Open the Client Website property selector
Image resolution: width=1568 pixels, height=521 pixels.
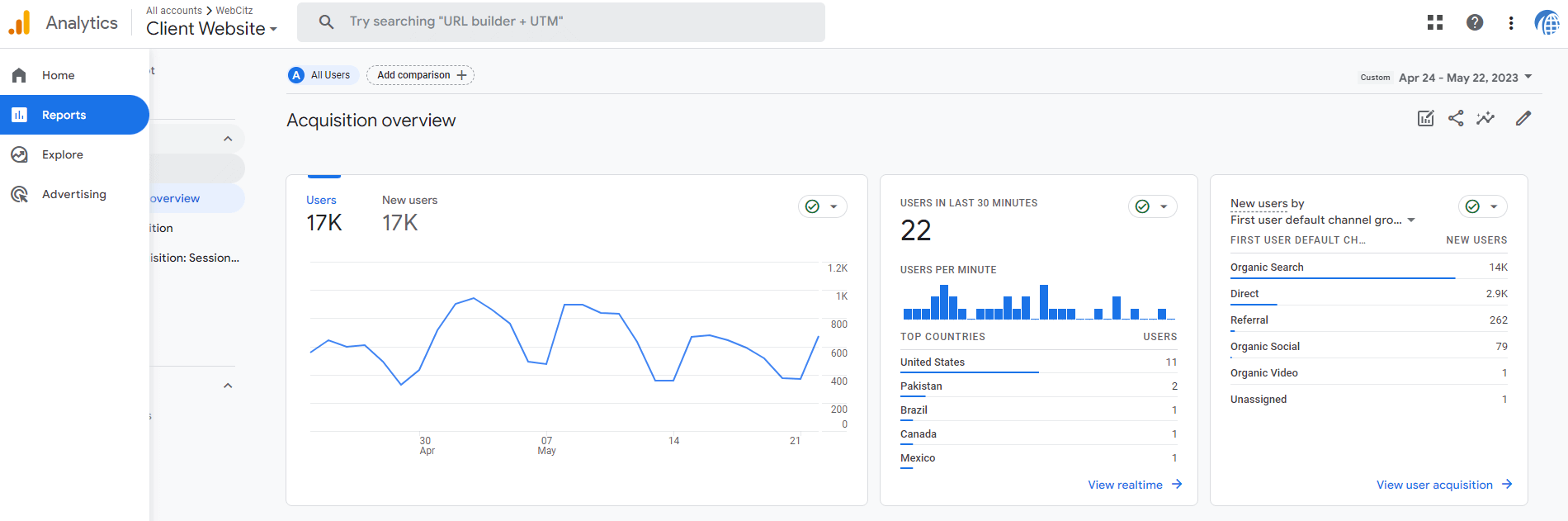click(211, 29)
